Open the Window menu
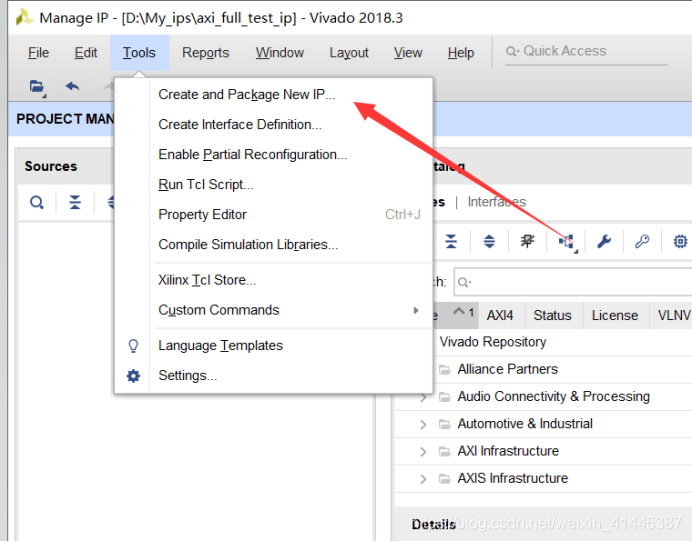 click(x=280, y=53)
